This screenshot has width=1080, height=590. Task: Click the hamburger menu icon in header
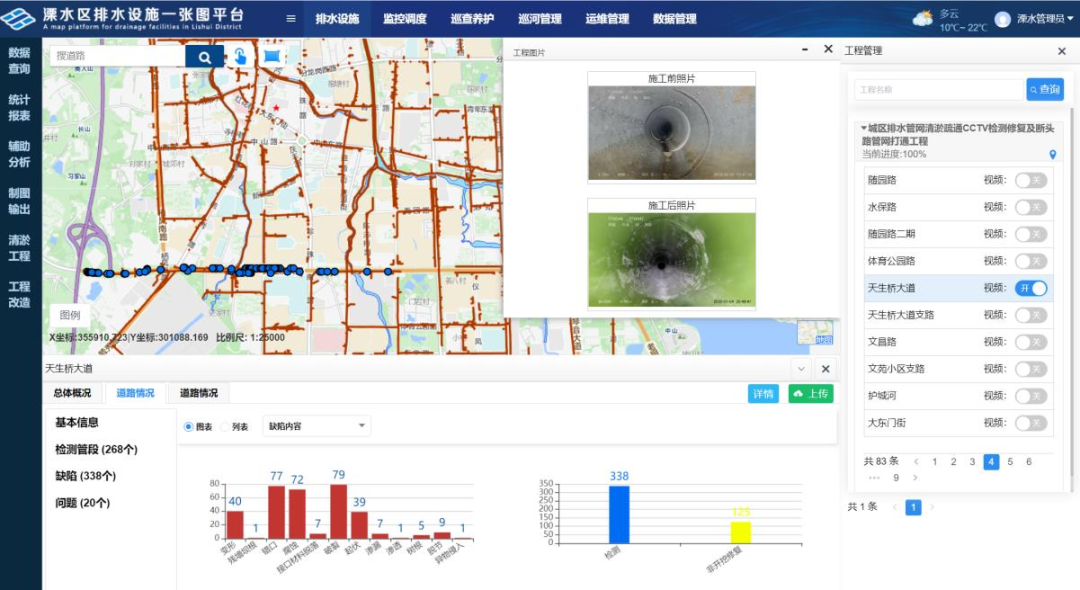tap(291, 19)
